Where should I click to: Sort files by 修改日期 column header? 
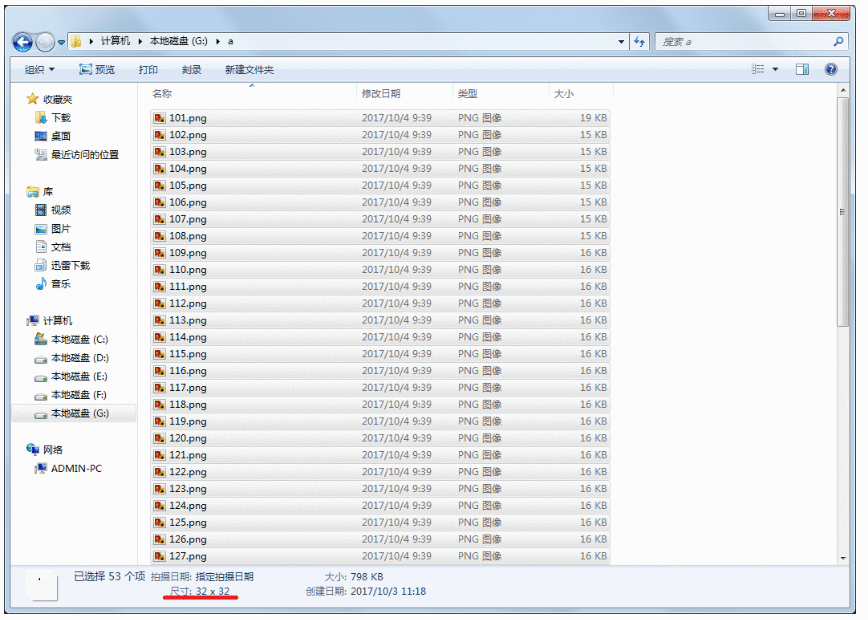point(381,93)
